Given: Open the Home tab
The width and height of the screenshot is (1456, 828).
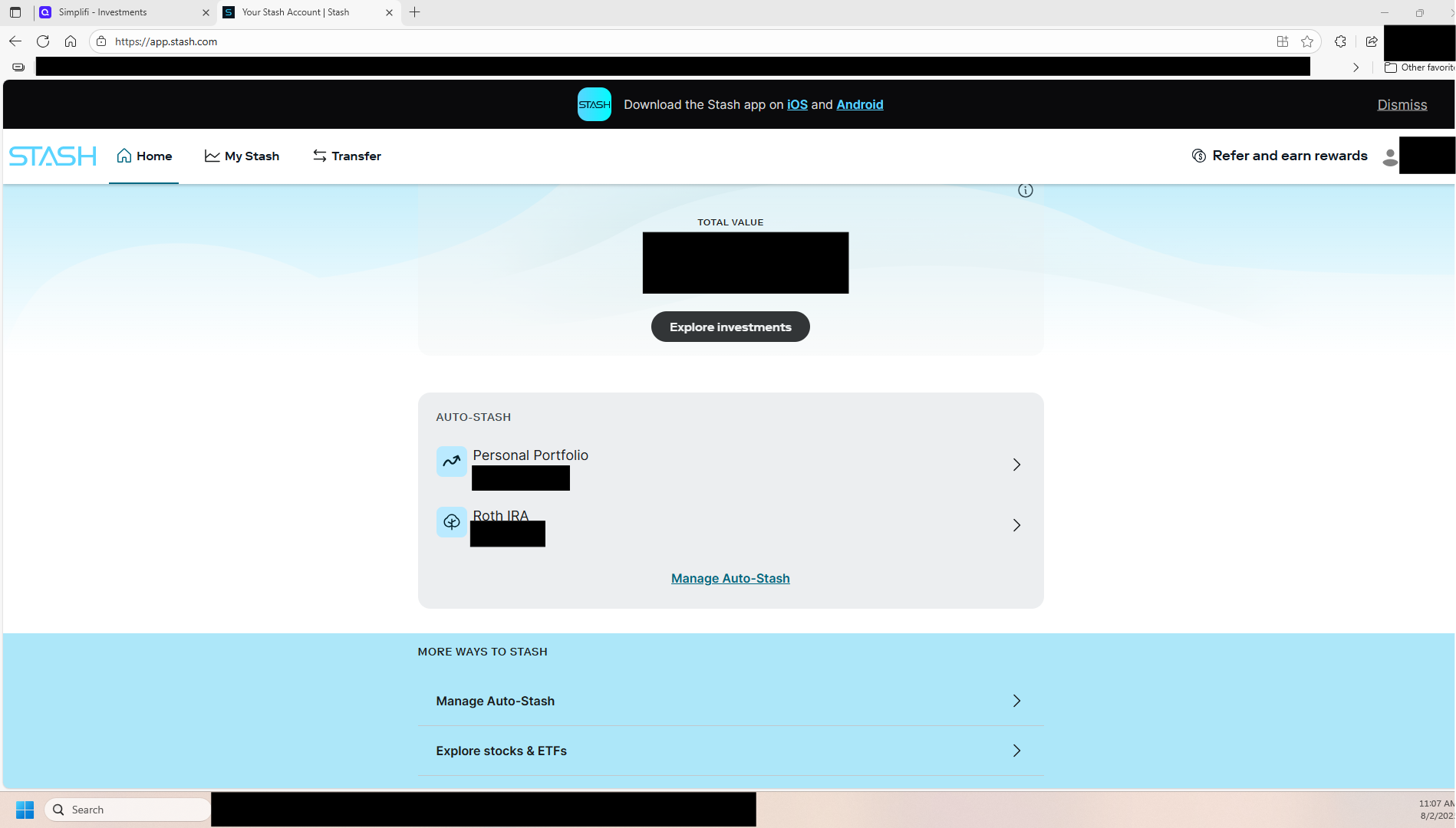Looking at the screenshot, I should coord(144,156).
